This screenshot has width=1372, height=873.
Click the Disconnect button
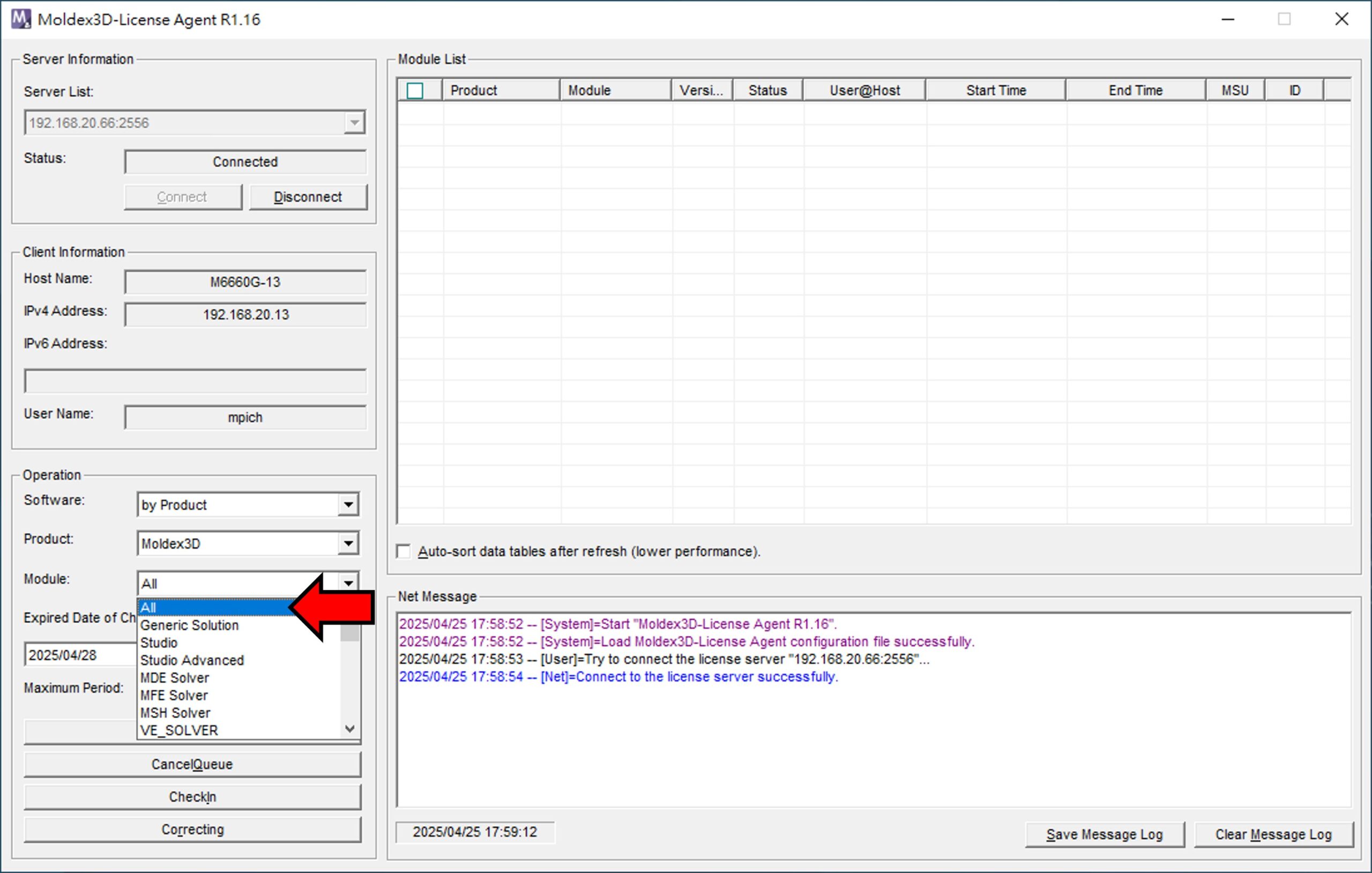point(308,197)
